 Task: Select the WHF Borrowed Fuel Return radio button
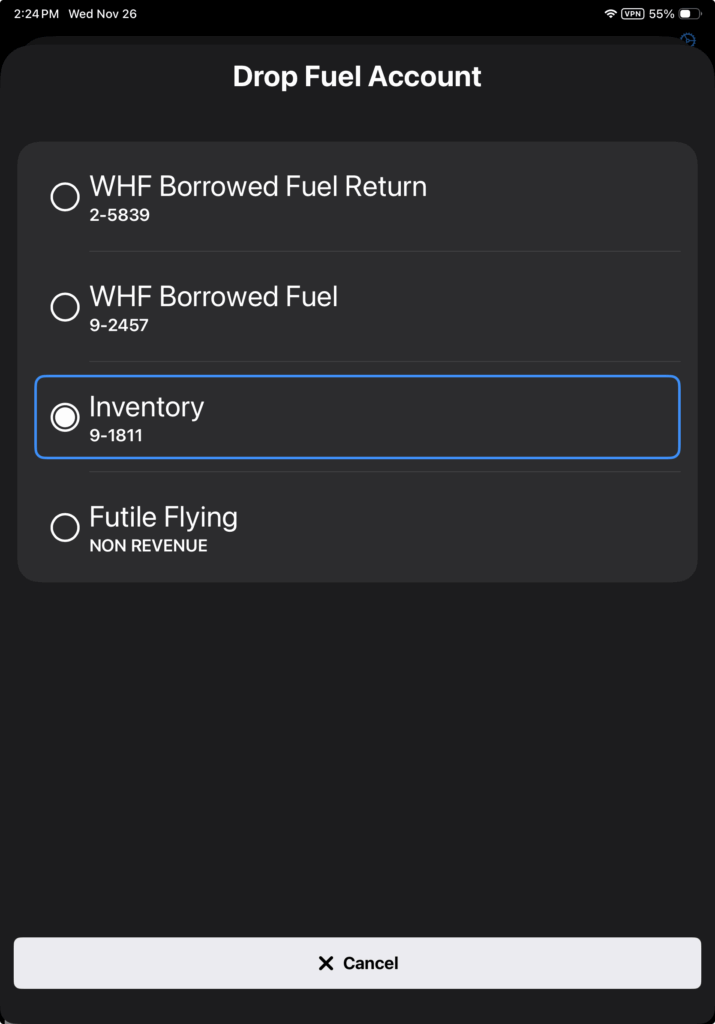coord(65,197)
